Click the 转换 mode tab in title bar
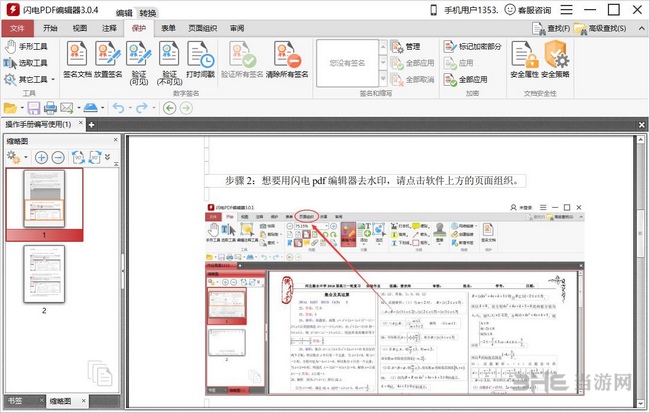 click(x=148, y=13)
